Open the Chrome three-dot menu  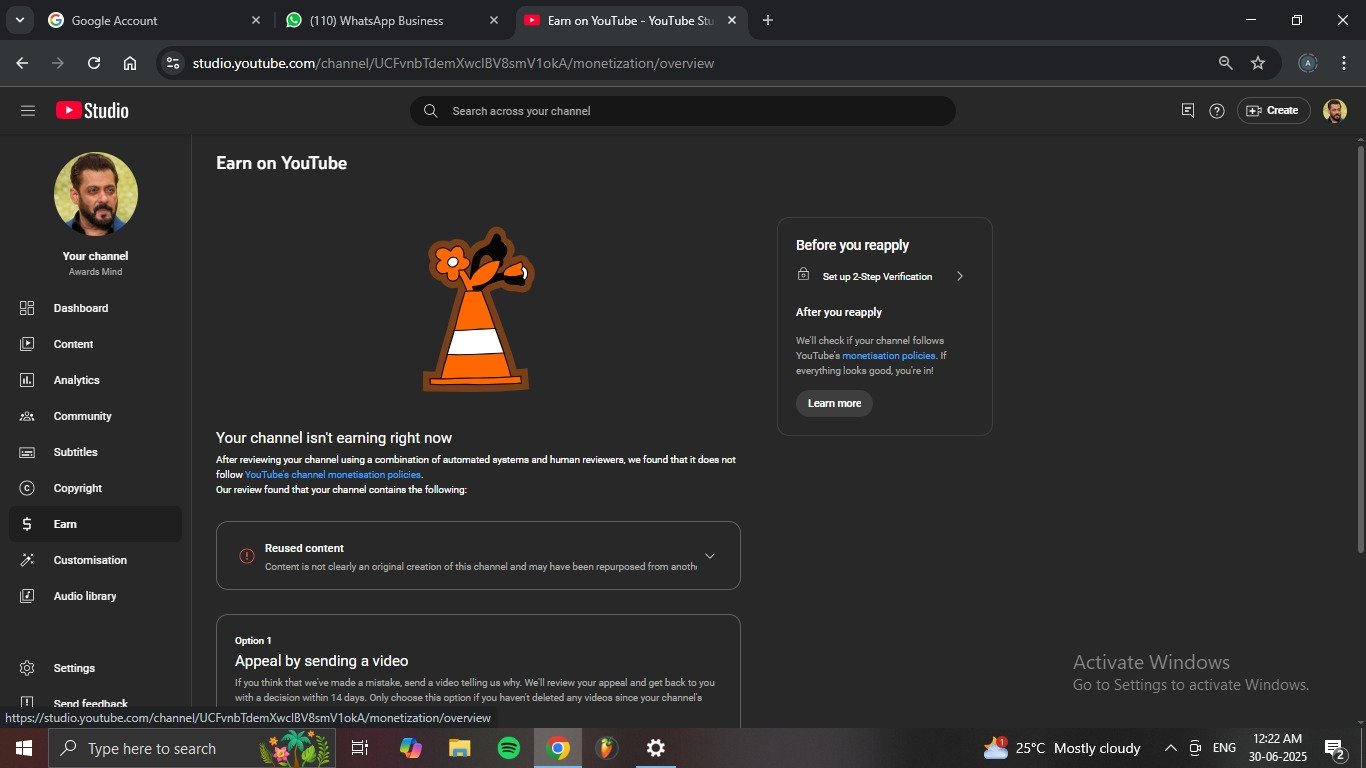coord(1344,63)
